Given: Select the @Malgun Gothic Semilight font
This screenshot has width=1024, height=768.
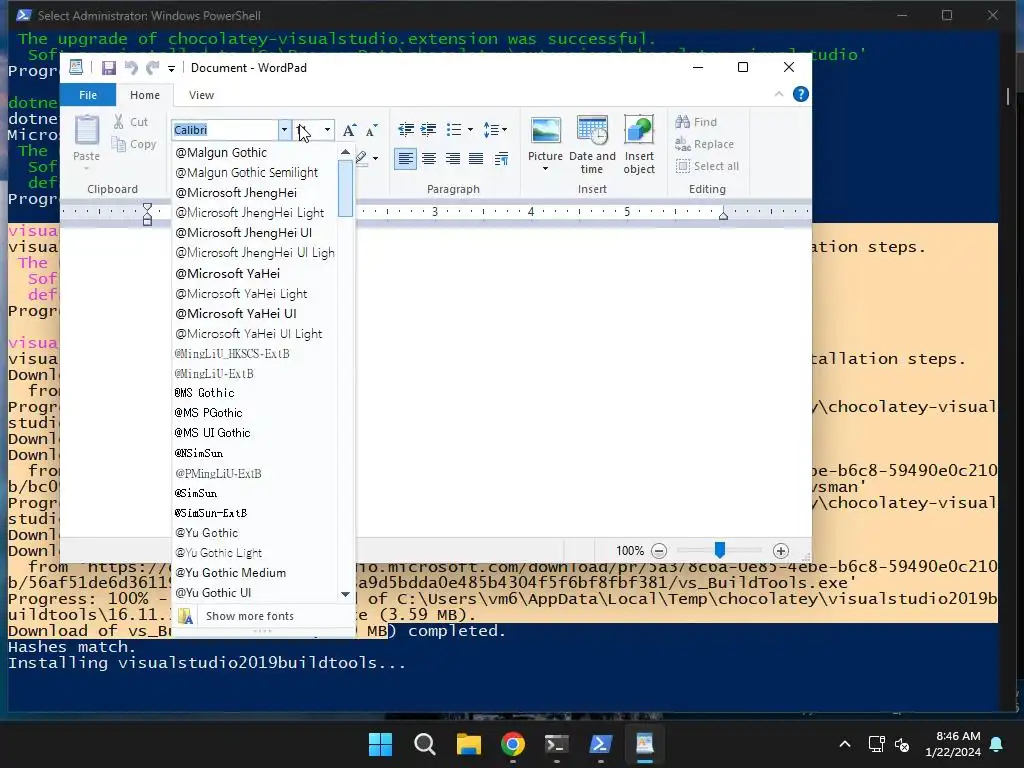Looking at the screenshot, I should click(x=255, y=173).
